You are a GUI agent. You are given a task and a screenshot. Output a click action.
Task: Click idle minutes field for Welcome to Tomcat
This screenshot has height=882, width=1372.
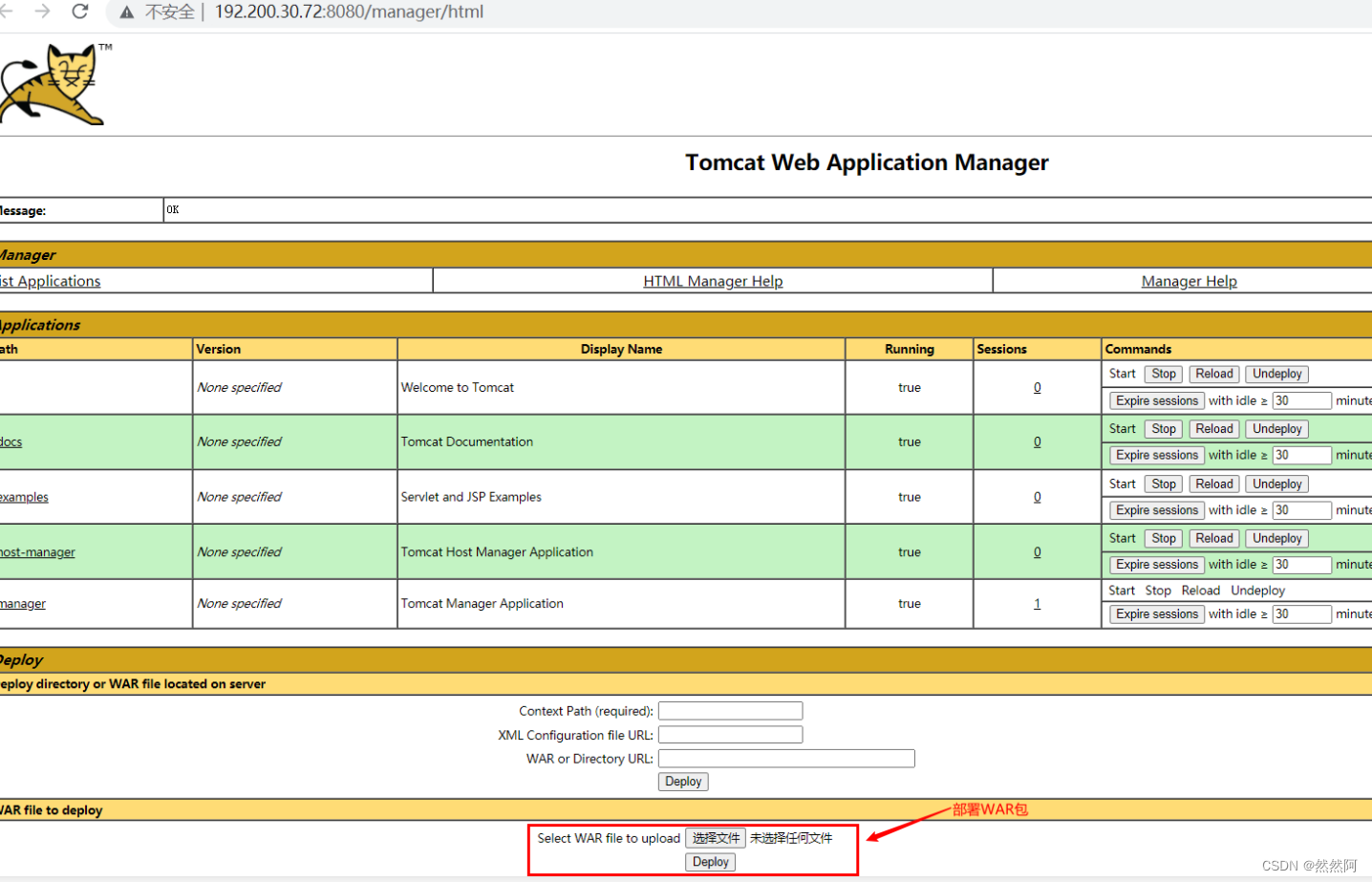click(1301, 401)
